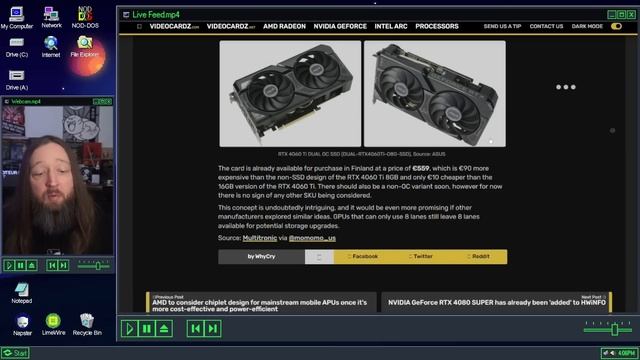Click the small menu icon left of VIDEOCARDZ.com
The image size is (640, 360).
tap(139, 26)
